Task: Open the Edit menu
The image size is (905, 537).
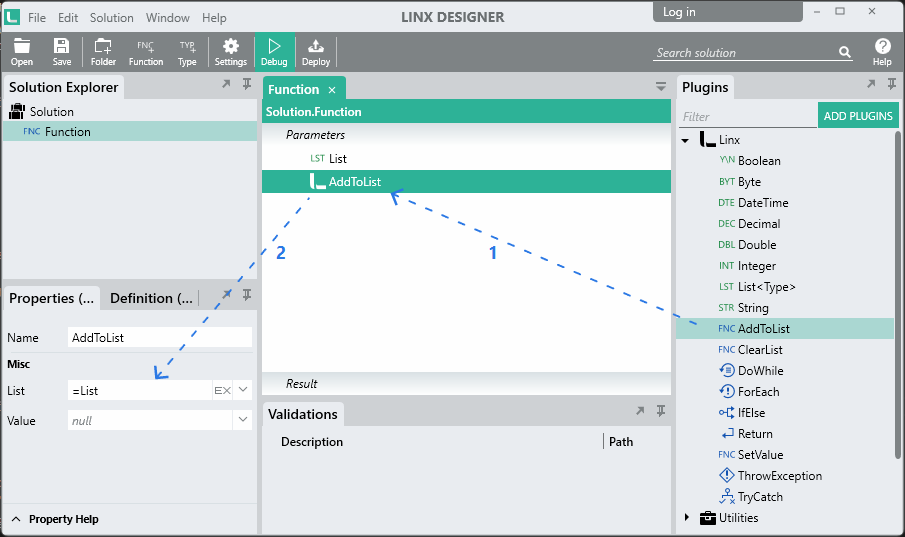Action: pos(68,18)
